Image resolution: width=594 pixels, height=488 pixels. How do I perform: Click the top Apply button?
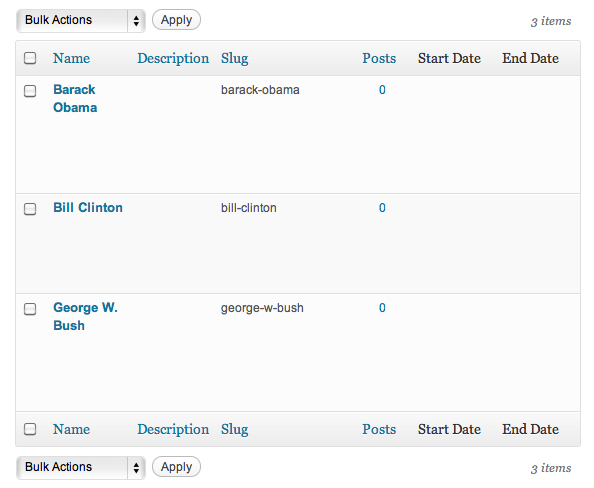[176, 20]
